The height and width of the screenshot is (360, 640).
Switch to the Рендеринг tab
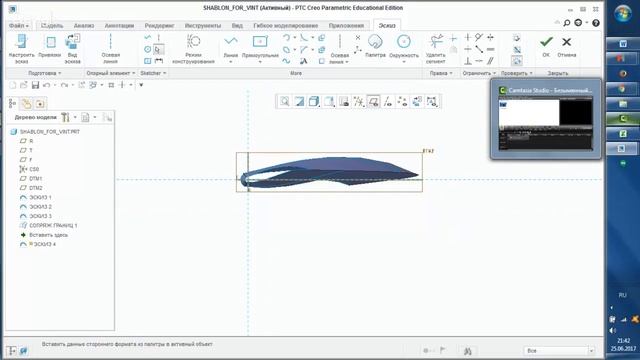159,26
